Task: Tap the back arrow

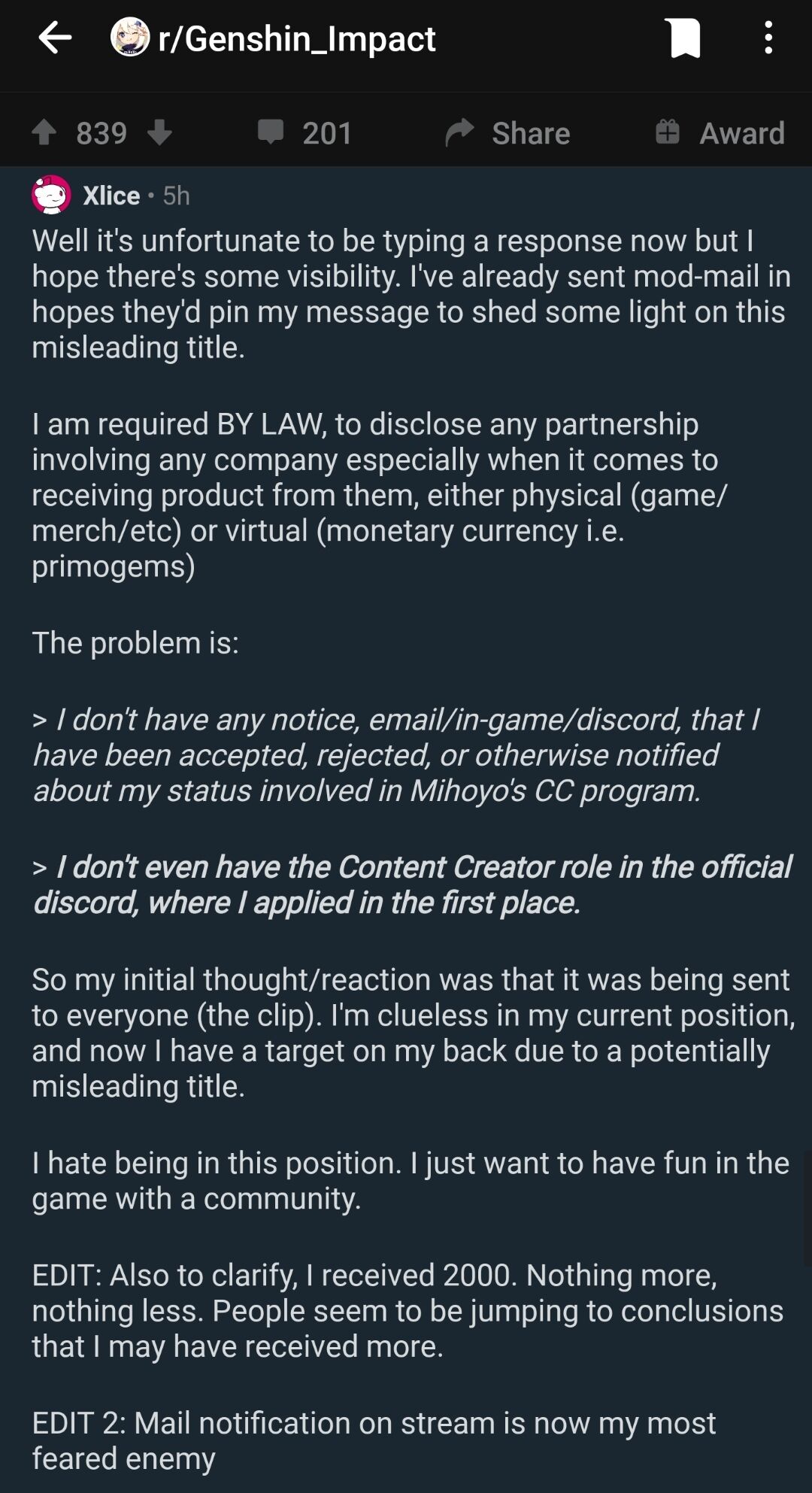Action: point(54,38)
